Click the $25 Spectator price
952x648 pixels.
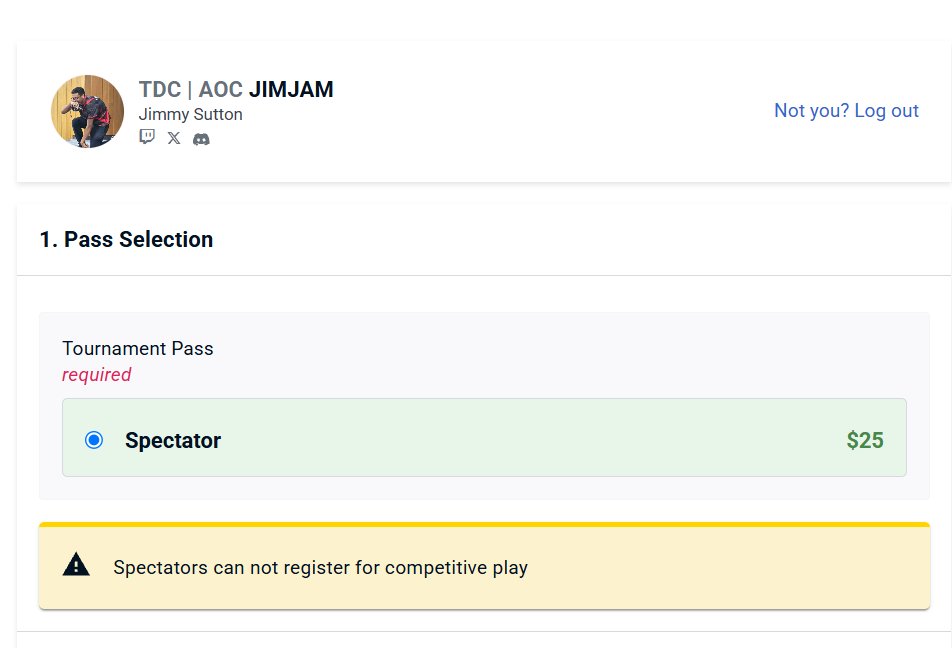coord(865,440)
